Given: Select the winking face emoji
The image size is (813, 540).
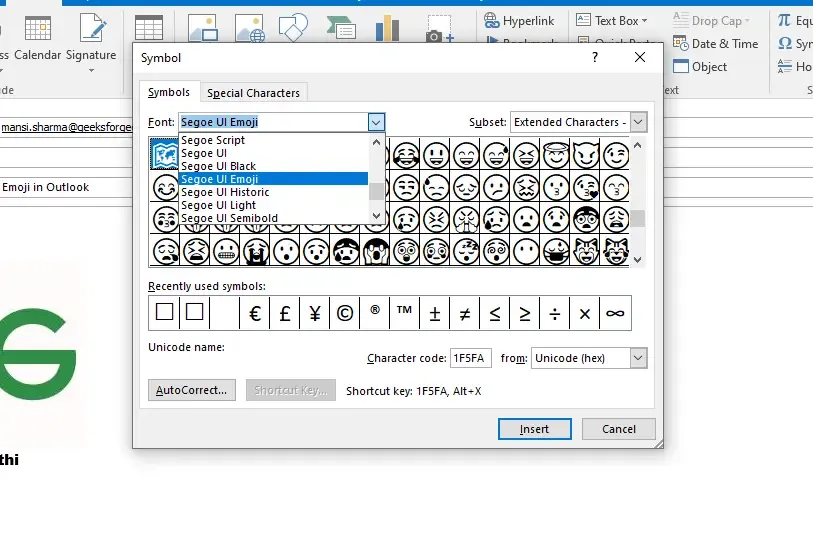Looking at the screenshot, I should [616, 155].
